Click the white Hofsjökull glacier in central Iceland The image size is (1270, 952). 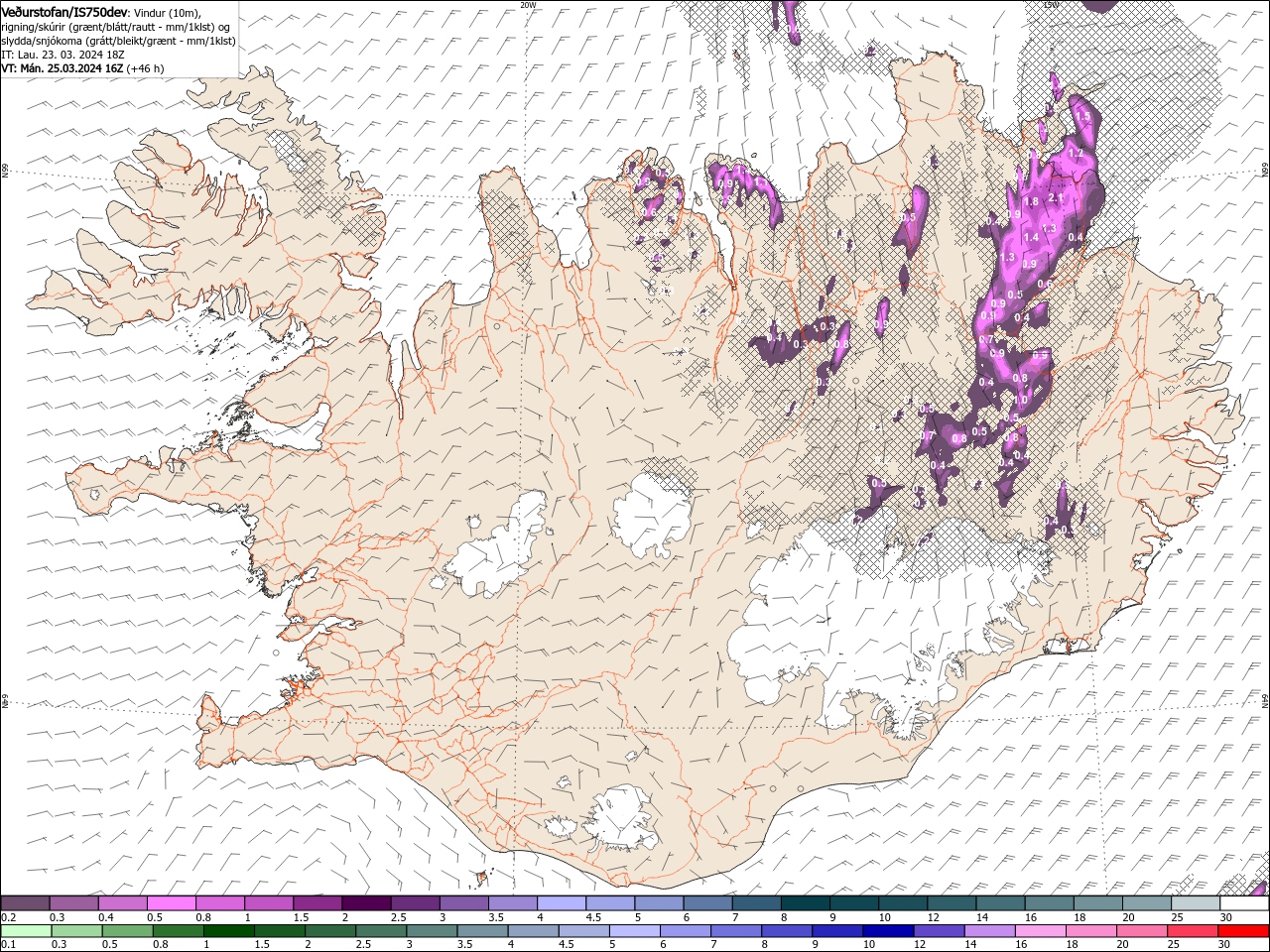tap(652, 514)
